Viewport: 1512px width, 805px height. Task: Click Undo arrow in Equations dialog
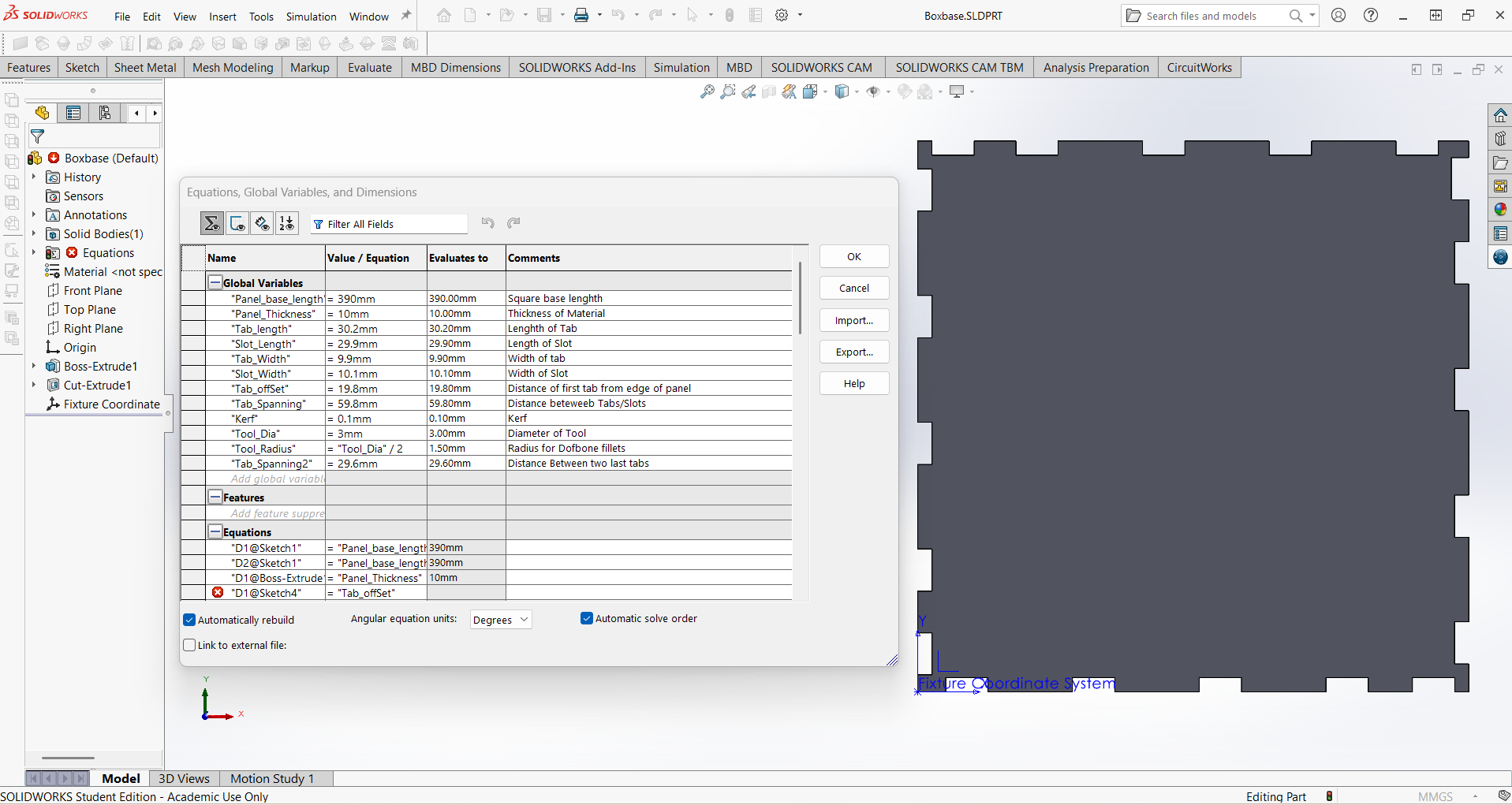pyautogui.click(x=488, y=223)
